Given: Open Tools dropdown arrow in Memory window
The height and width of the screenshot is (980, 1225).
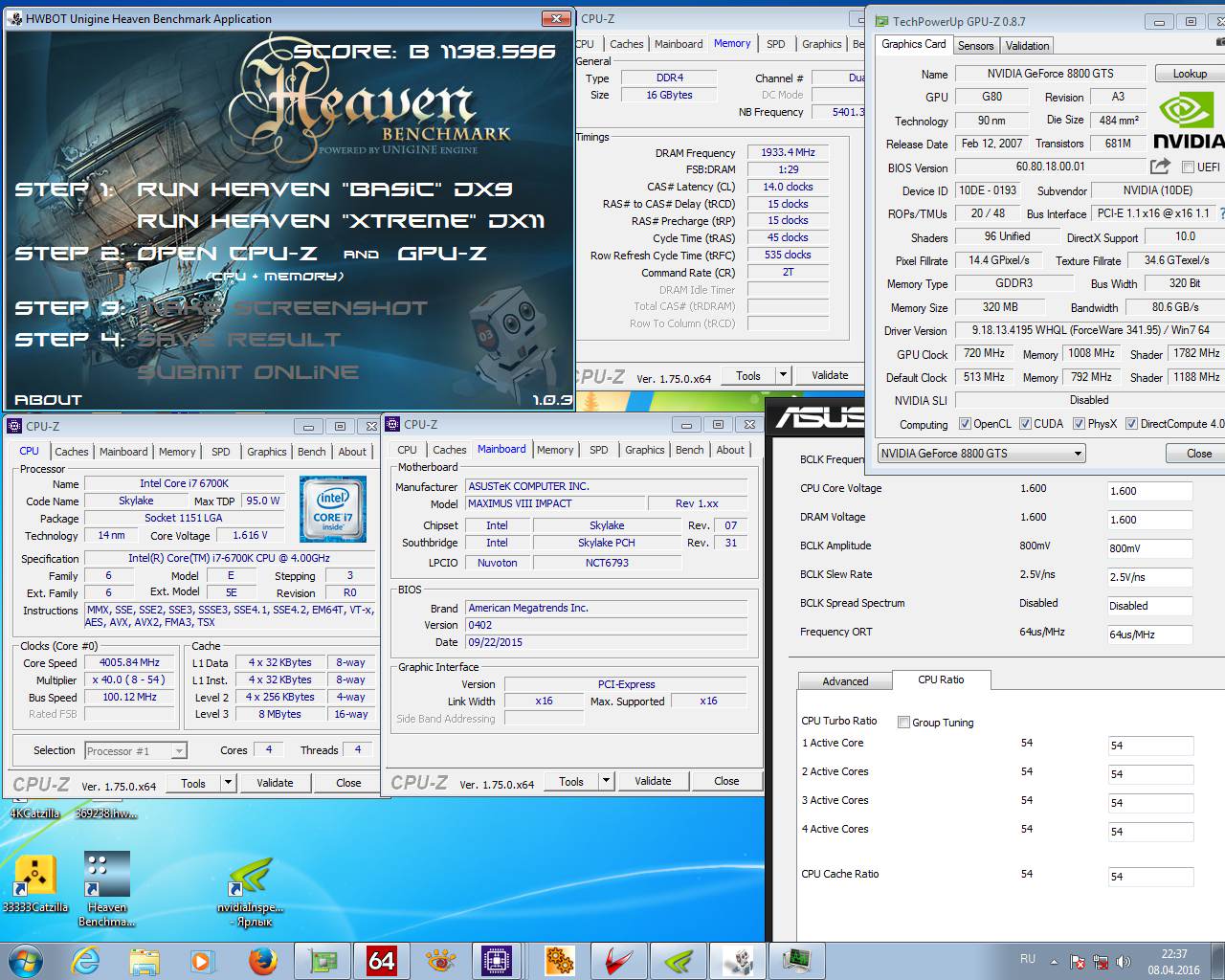Looking at the screenshot, I should click(783, 375).
